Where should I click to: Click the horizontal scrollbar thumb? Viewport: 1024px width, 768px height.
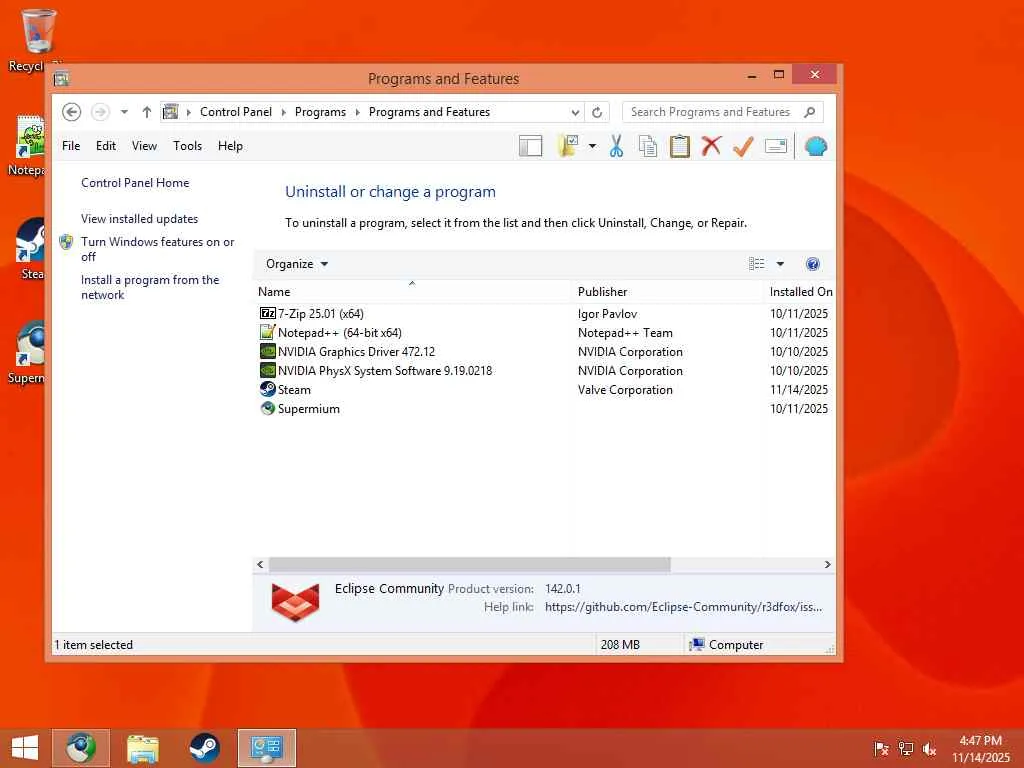tap(470, 564)
